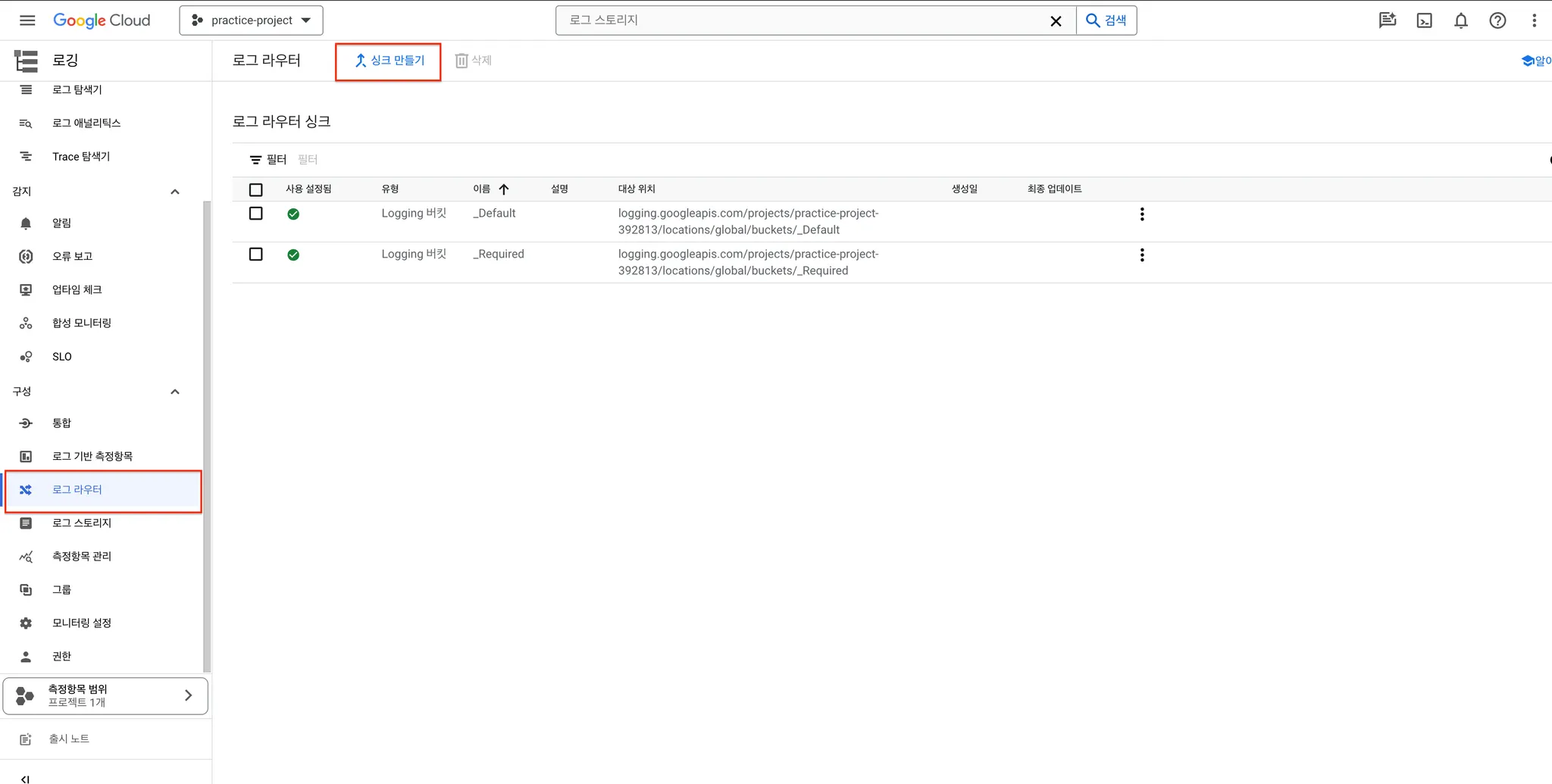Click the _Required sink enabled status icon

coord(293,255)
